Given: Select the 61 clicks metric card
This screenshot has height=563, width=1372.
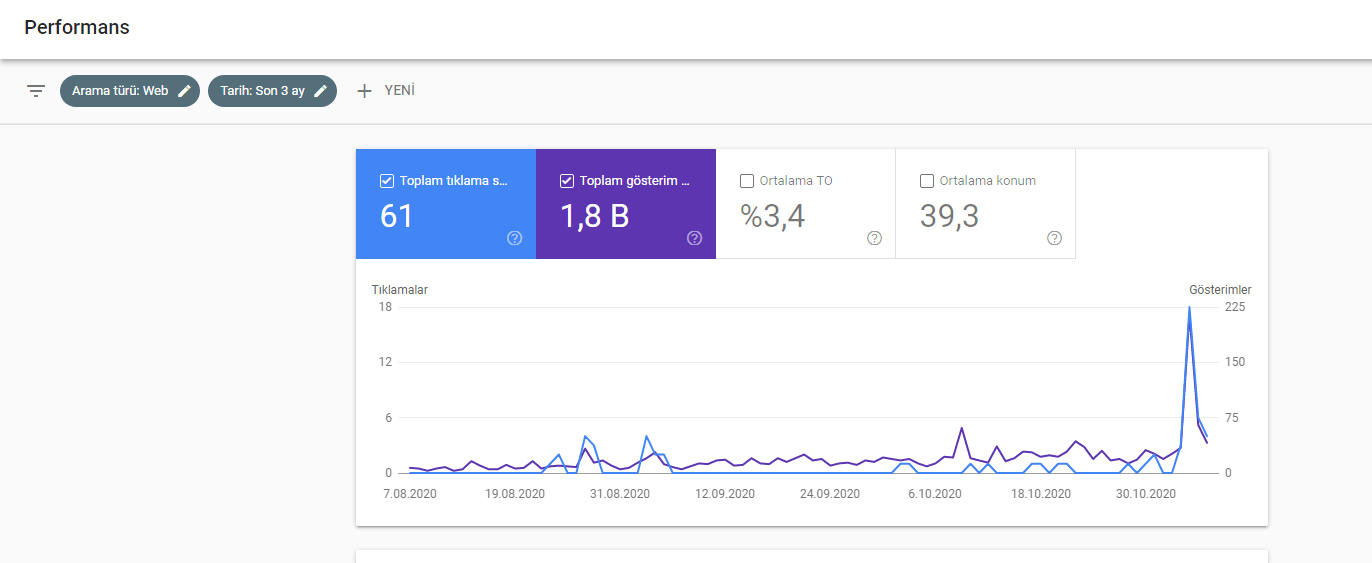Looking at the screenshot, I should pos(446,204).
